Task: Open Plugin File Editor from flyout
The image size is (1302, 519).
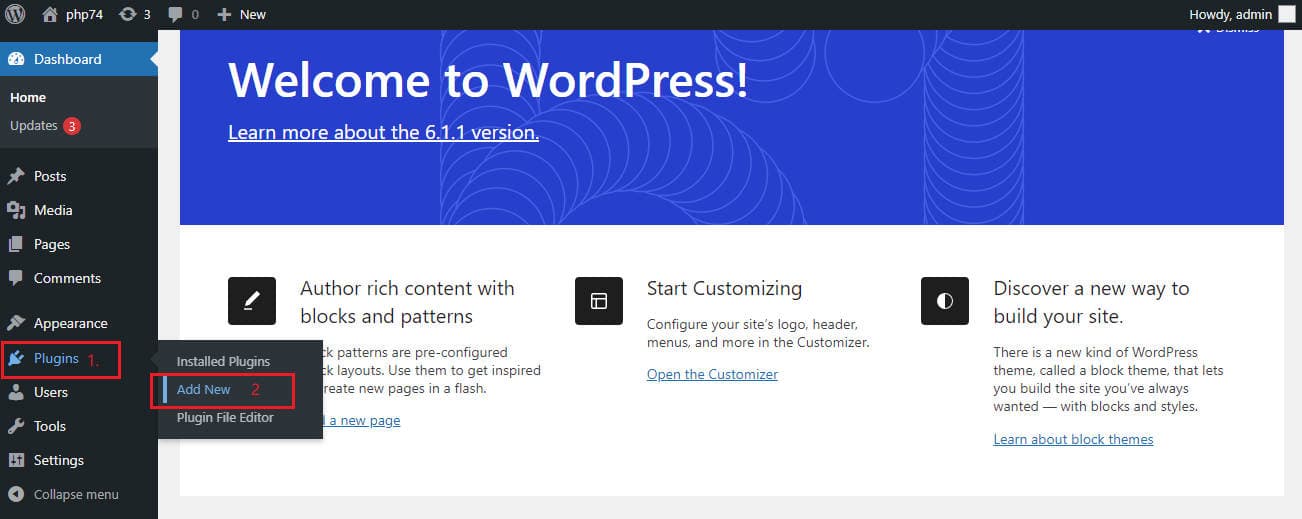Action: 225,417
